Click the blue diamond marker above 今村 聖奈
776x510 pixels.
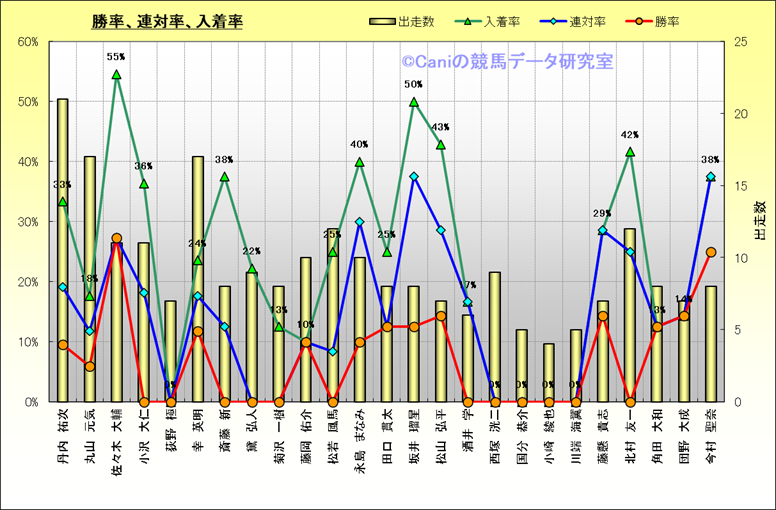click(x=711, y=177)
